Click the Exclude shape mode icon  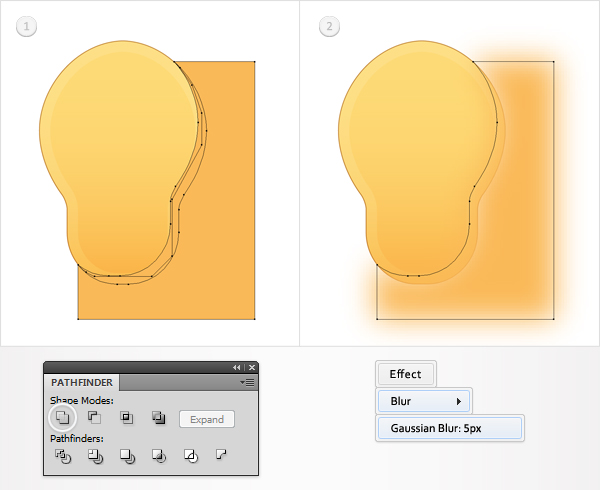158,417
